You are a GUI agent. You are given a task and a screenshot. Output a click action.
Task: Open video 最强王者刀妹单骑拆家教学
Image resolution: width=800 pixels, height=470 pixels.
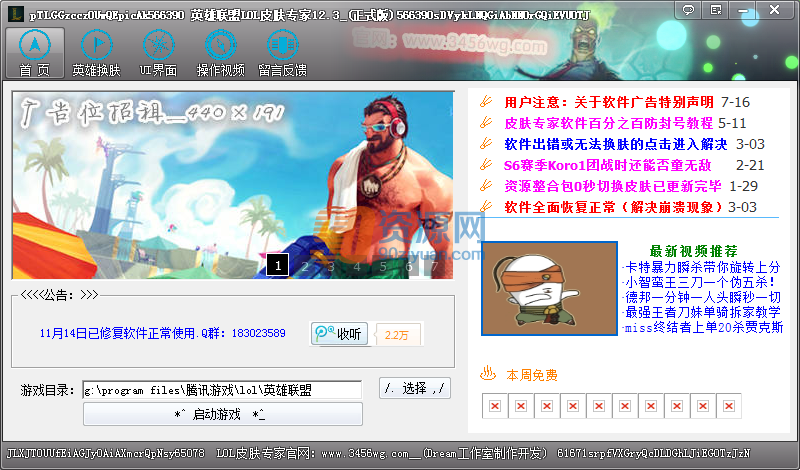pyautogui.click(x=703, y=312)
